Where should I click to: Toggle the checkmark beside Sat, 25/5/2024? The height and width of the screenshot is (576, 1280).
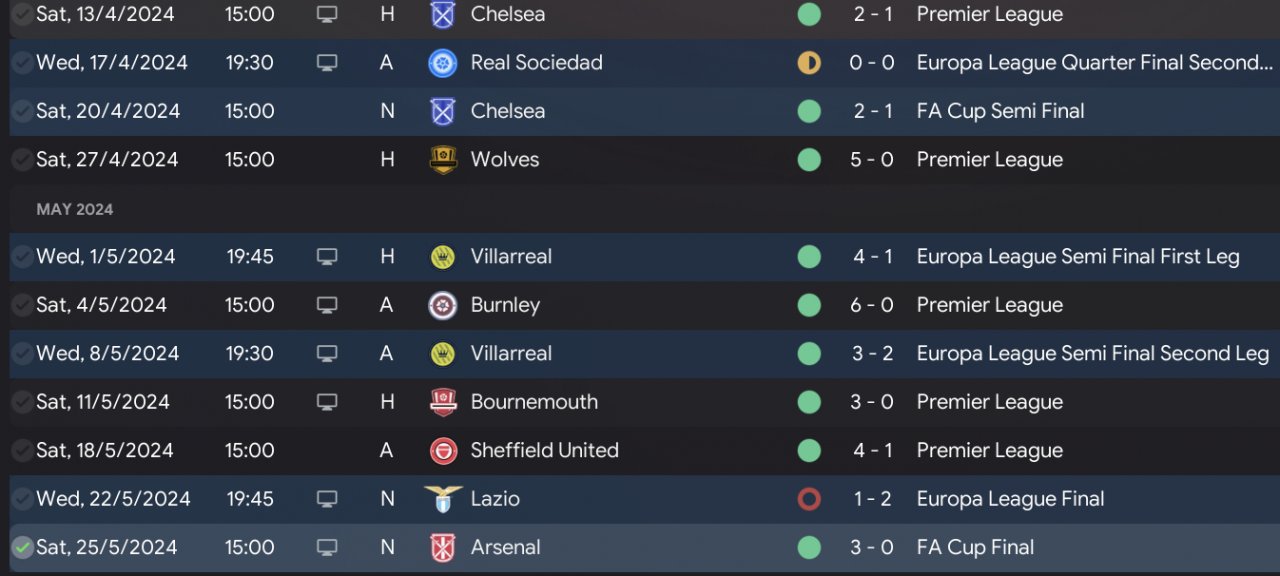[21, 548]
